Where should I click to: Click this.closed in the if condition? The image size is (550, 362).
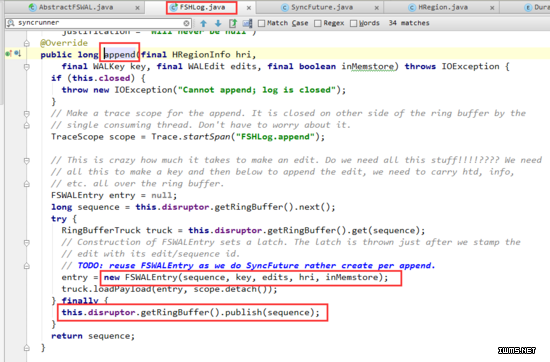101,78
